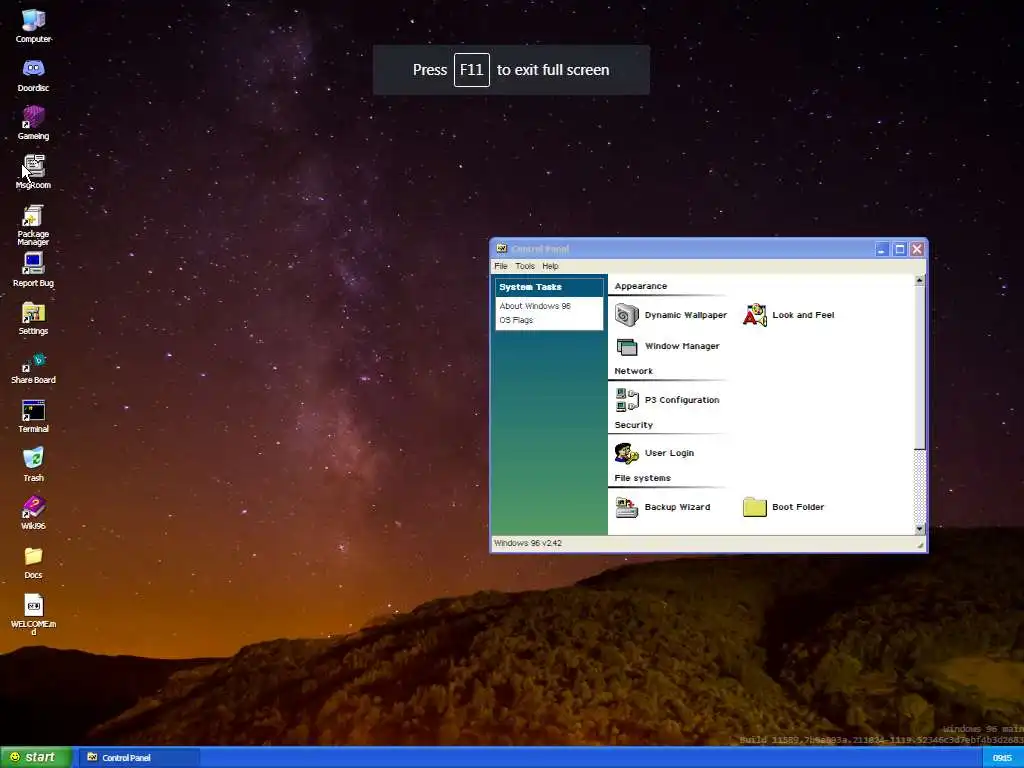Screen dimensions: 1024x768
Task: Select the Share Board desktop shortcut
Action: [33, 368]
